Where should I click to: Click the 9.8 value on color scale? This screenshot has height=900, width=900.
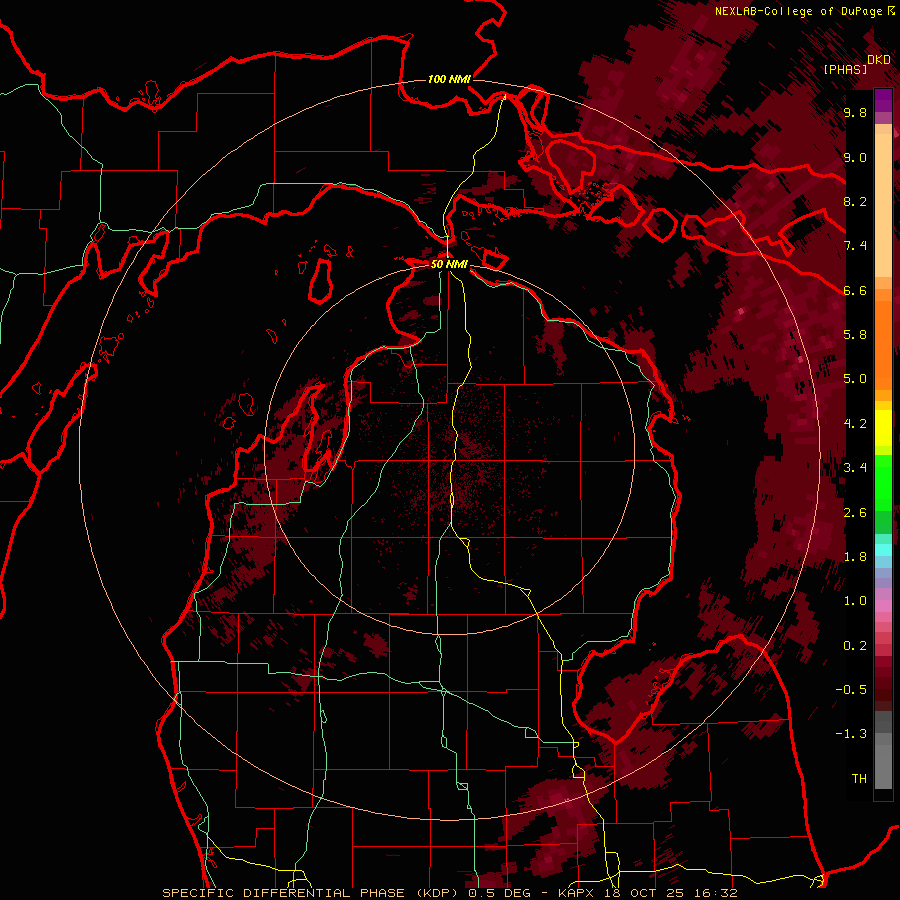[855, 112]
